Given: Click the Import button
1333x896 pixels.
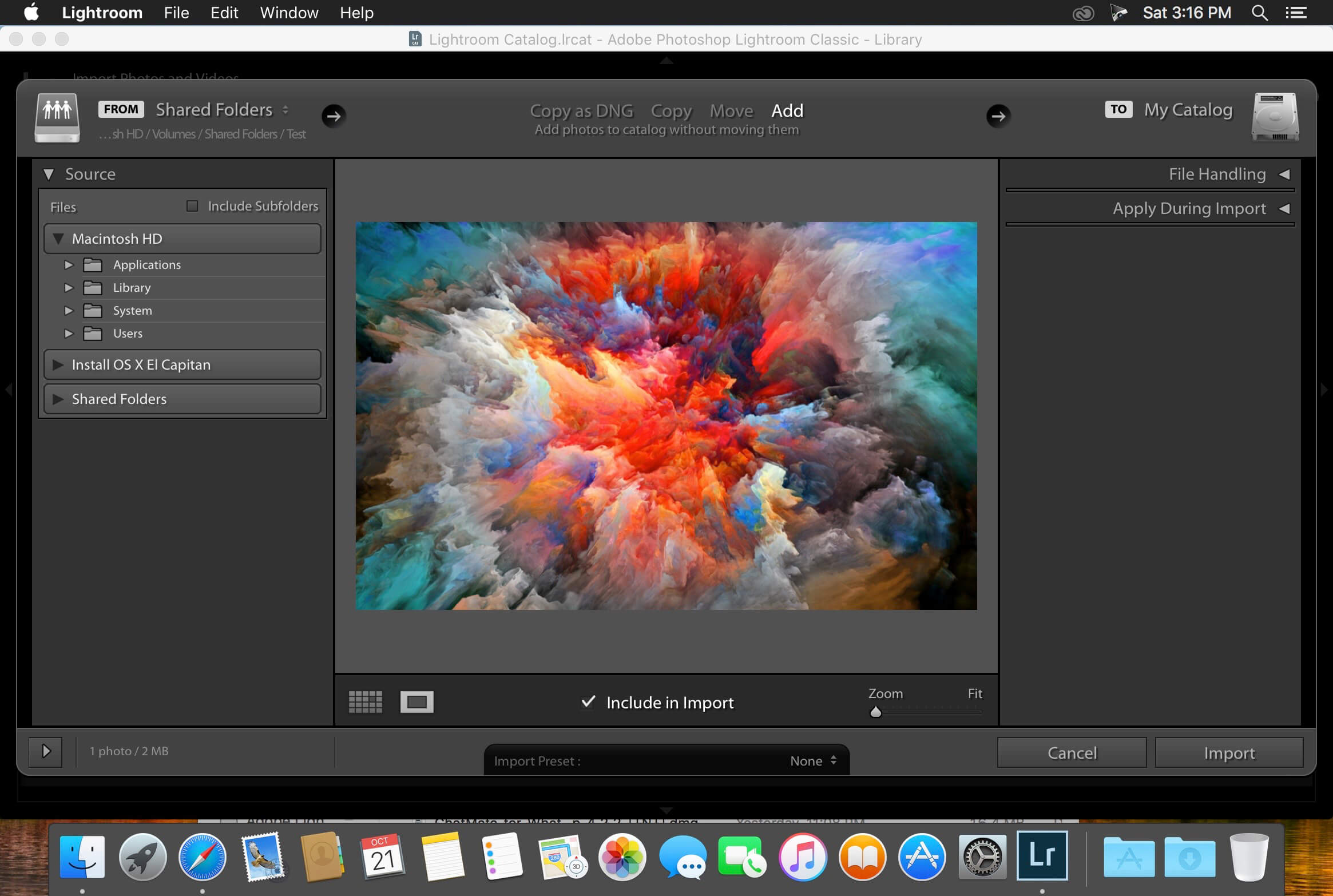Looking at the screenshot, I should tap(1229, 753).
